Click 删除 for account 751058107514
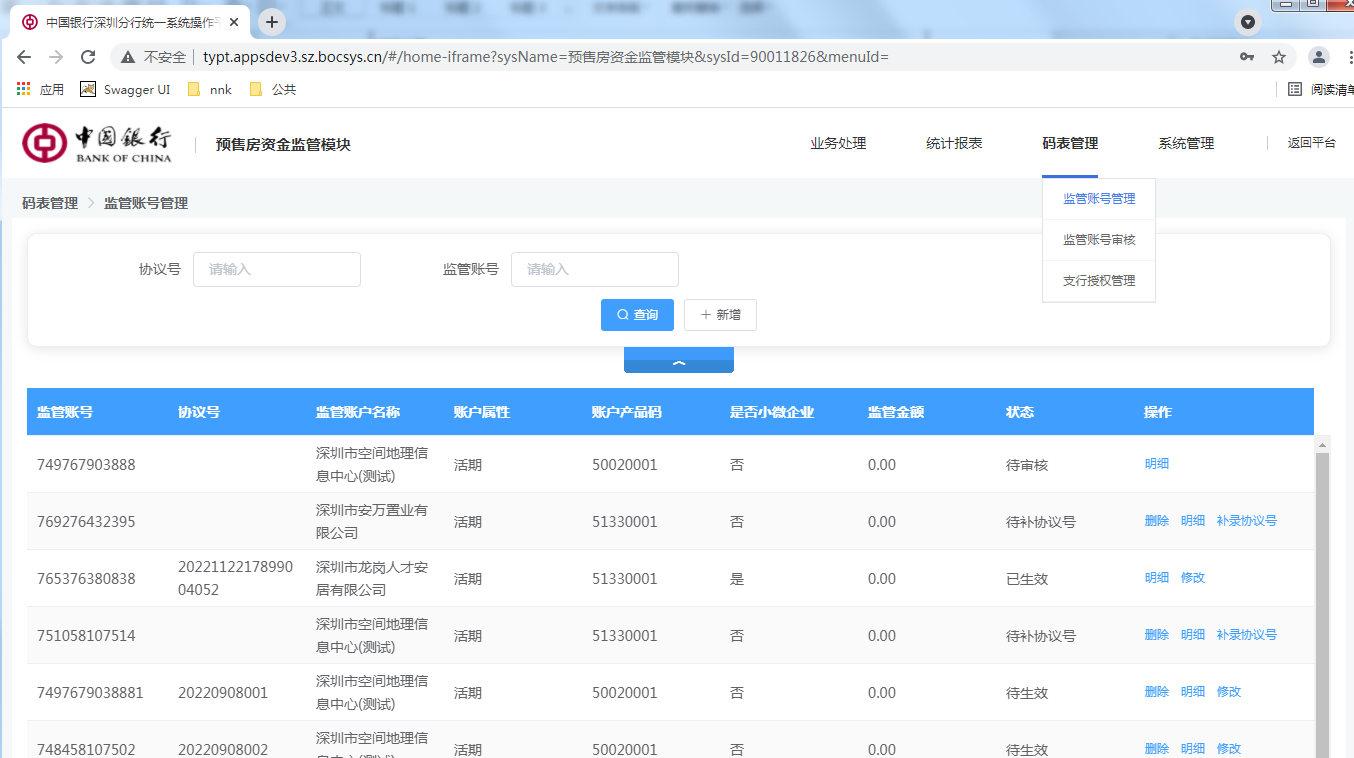The height and width of the screenshot is (758, 1354). [x=1157, y=635]
